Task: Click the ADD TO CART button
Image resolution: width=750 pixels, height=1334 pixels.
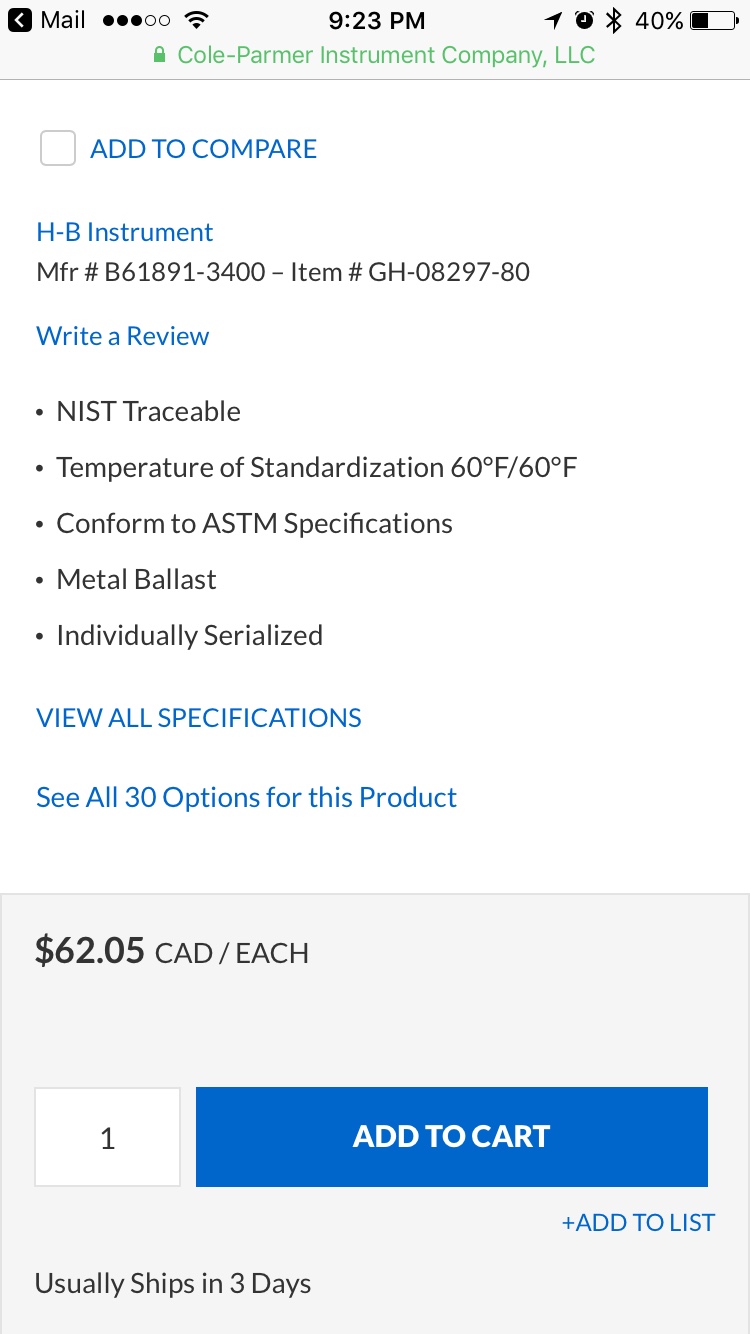Action: (x=452, y=1137)
